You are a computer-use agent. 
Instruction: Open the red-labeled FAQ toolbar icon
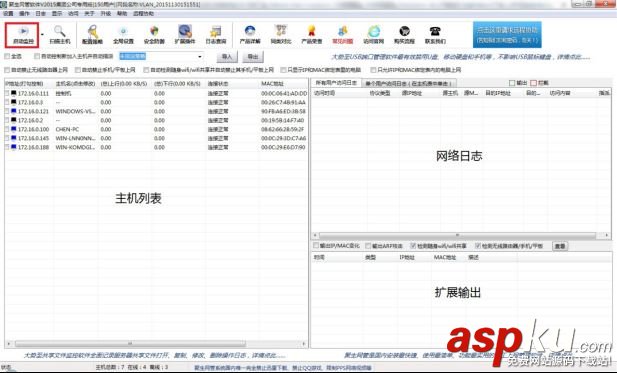tap(343, 31)
